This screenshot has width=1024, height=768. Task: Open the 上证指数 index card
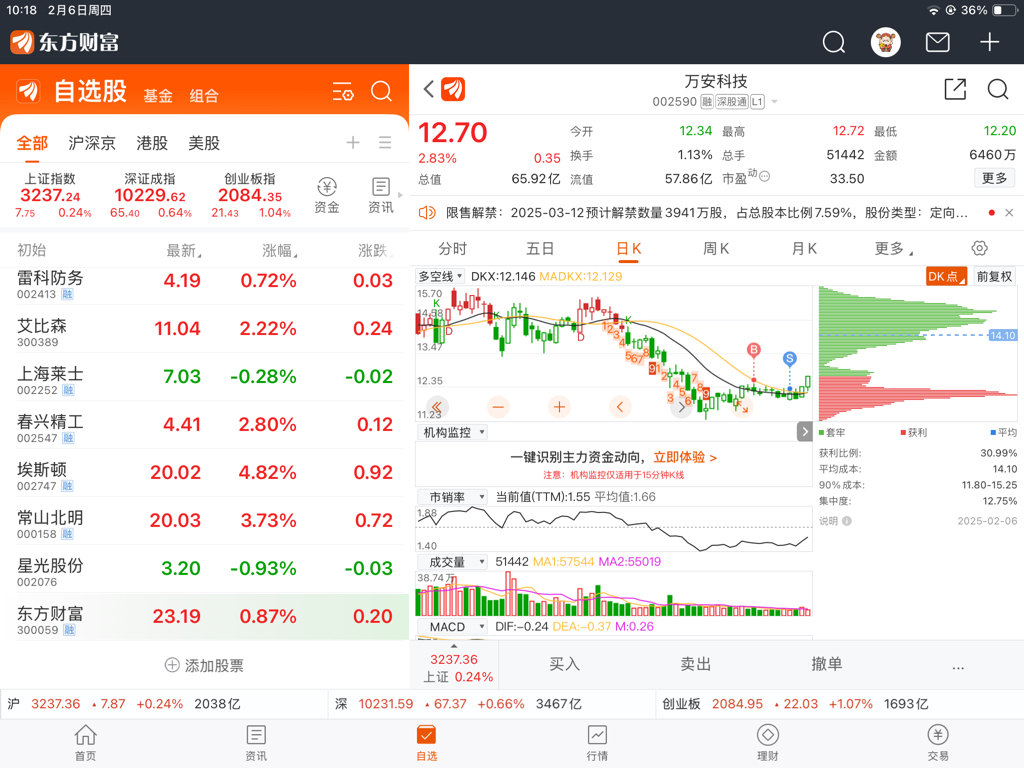tap(51, 195)
